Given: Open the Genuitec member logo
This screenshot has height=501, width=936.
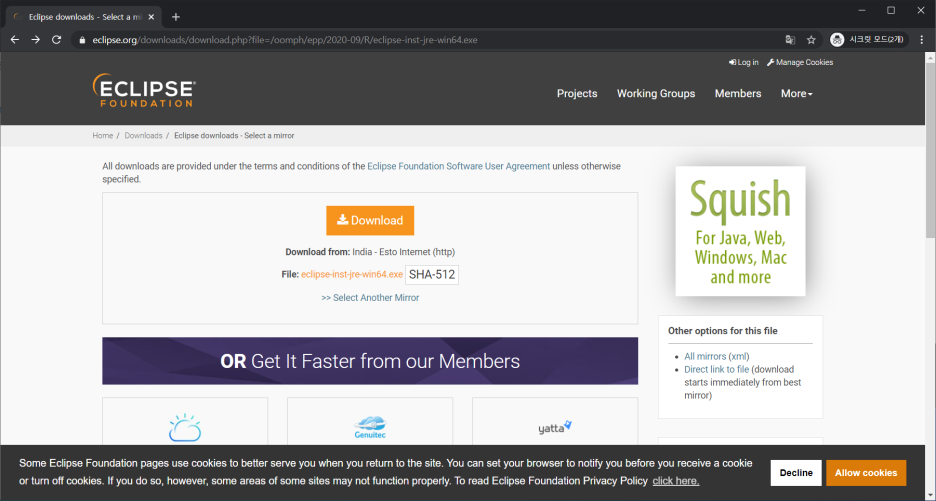Looking at the screenshot, I should click(x=370, y=428).
